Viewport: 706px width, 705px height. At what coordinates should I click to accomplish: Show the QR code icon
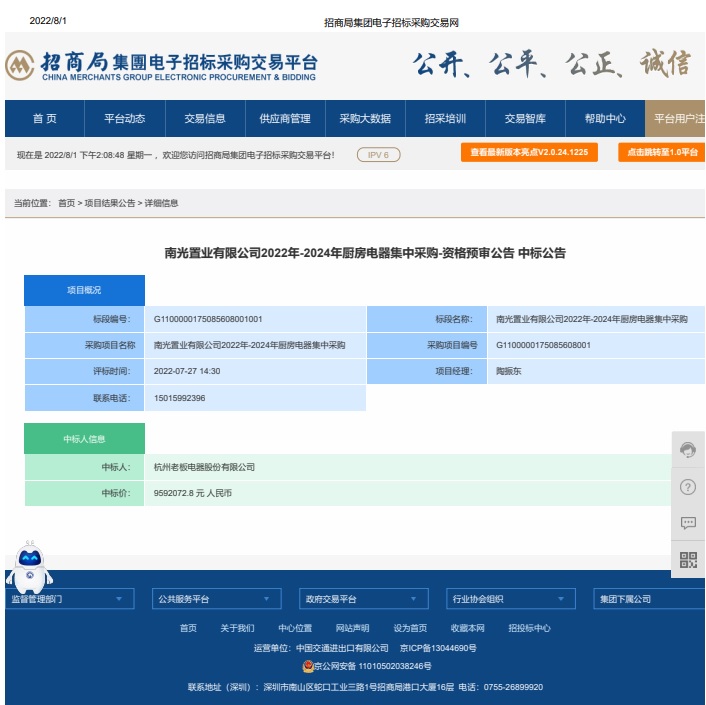(x=688, y=560)
